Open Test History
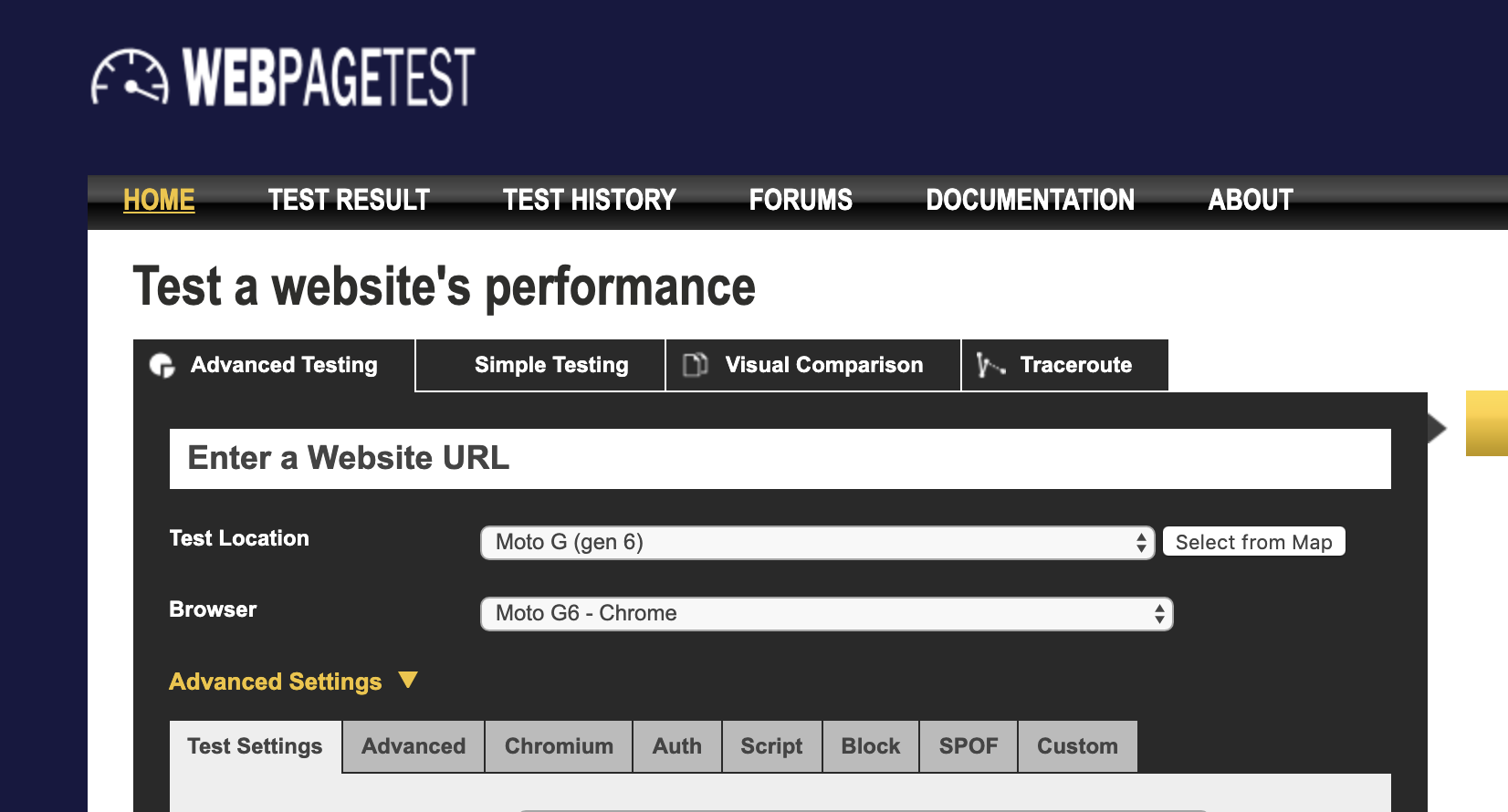The image size is (1508, 812). [590, 200]
